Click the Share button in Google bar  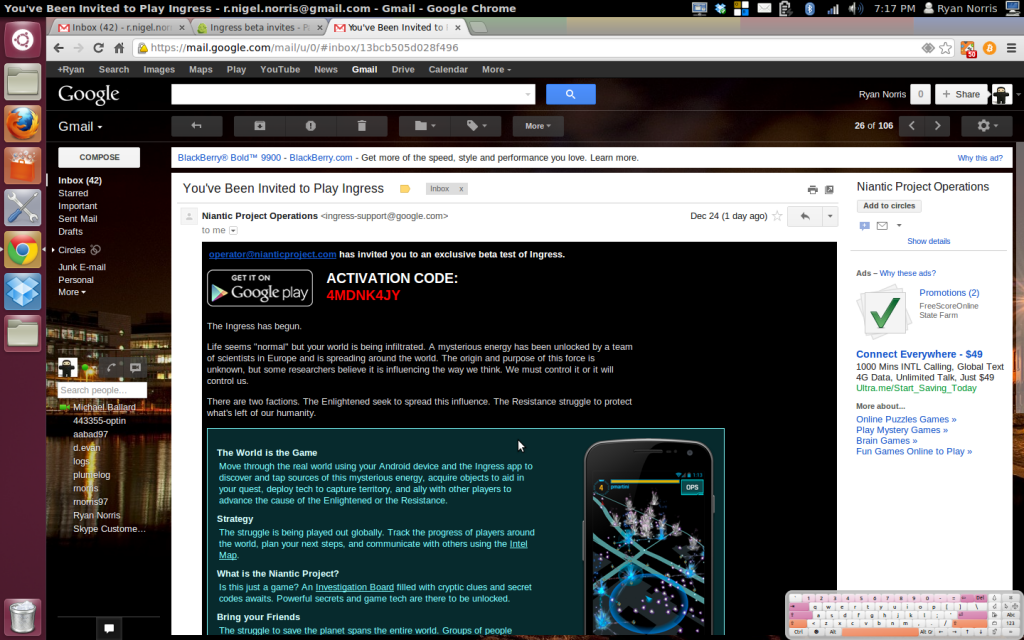961,94
